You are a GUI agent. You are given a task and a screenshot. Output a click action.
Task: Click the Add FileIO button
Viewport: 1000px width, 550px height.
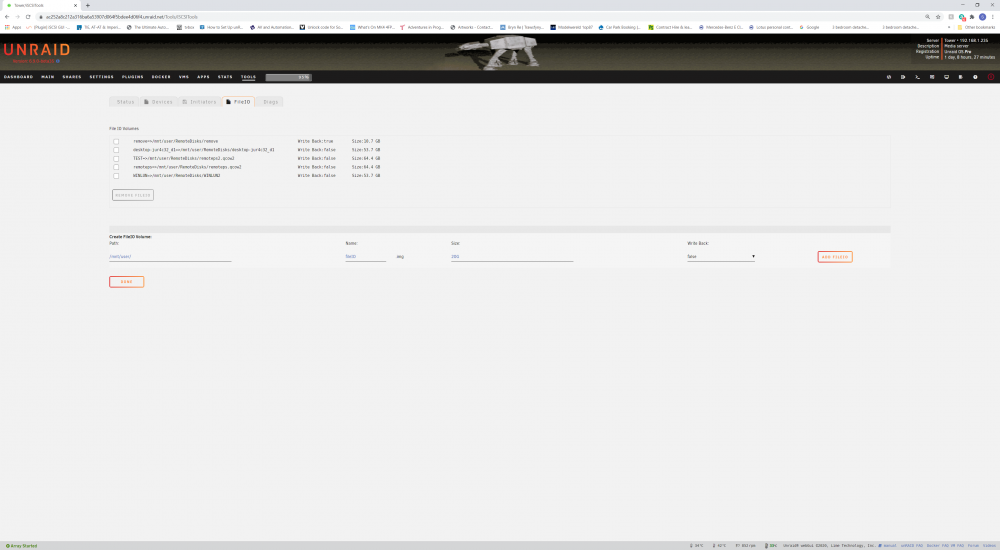pos(835,256)
